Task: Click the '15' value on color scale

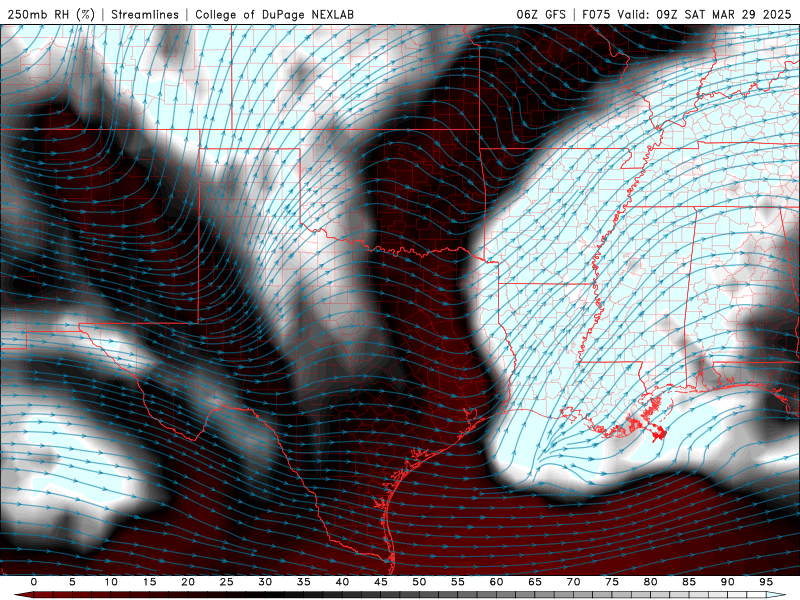Action: [x=149, y=582]
